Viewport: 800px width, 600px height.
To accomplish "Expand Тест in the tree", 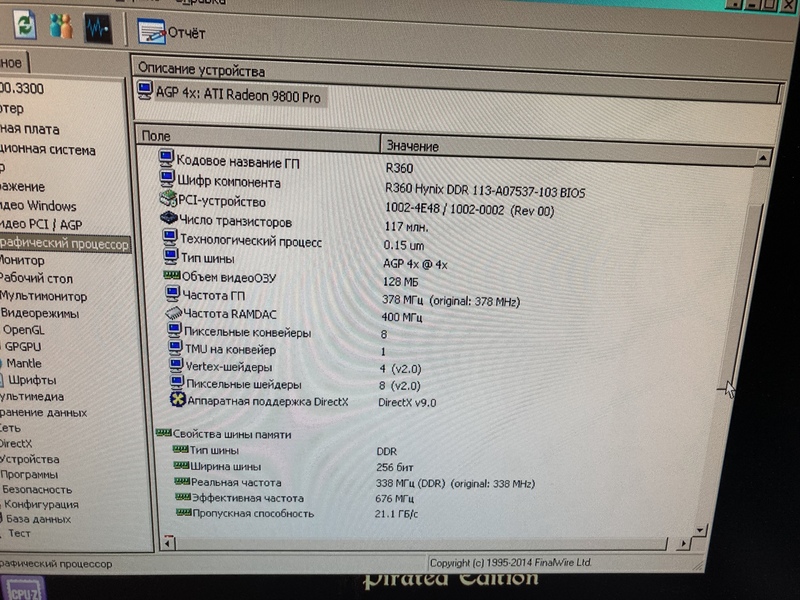I will click(x=19, y=533).
